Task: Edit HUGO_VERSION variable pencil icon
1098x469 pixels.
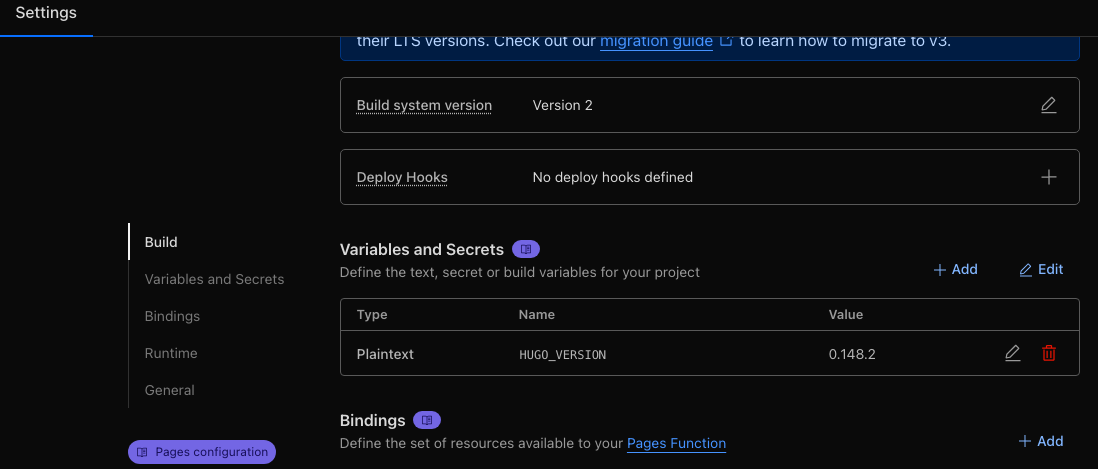Action: [1013, 354]
